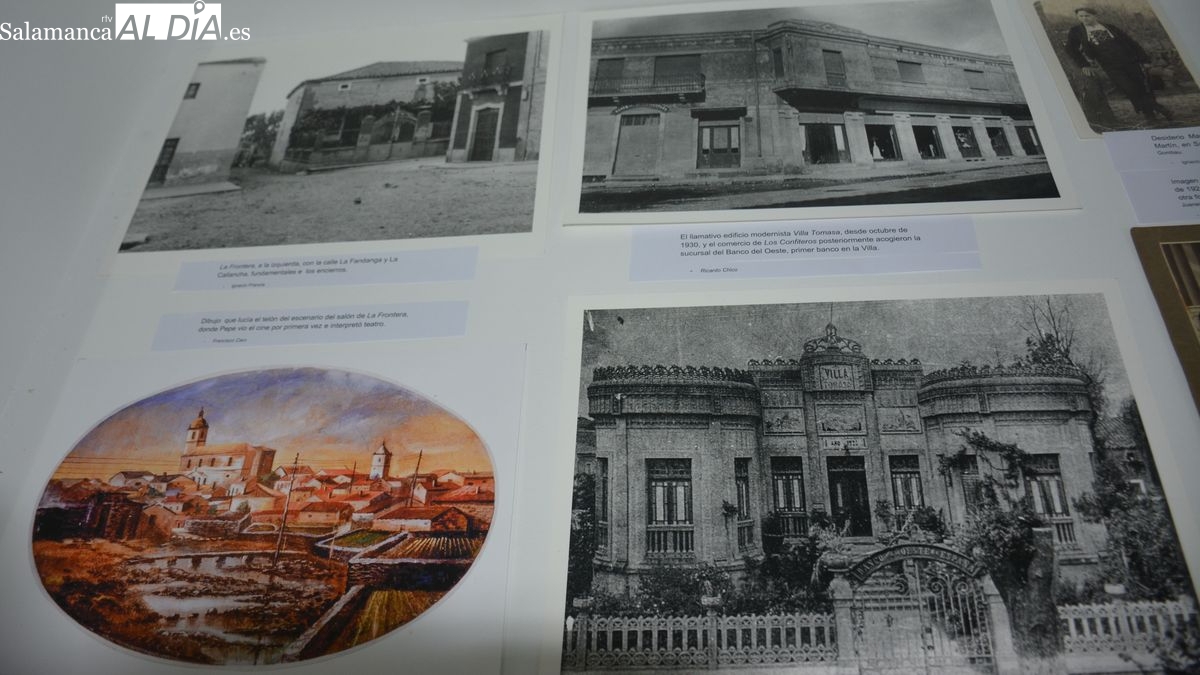This screenshot has height=675, width=1200.
Task: Select the corner shop building photograph
Action: 815,110
